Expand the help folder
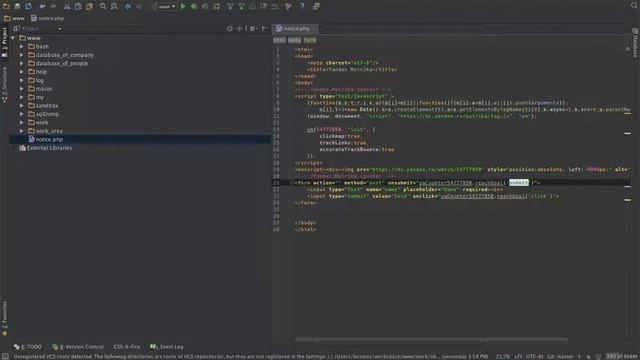The height and width of the screenshot is (360, 640). pos(22,72)
